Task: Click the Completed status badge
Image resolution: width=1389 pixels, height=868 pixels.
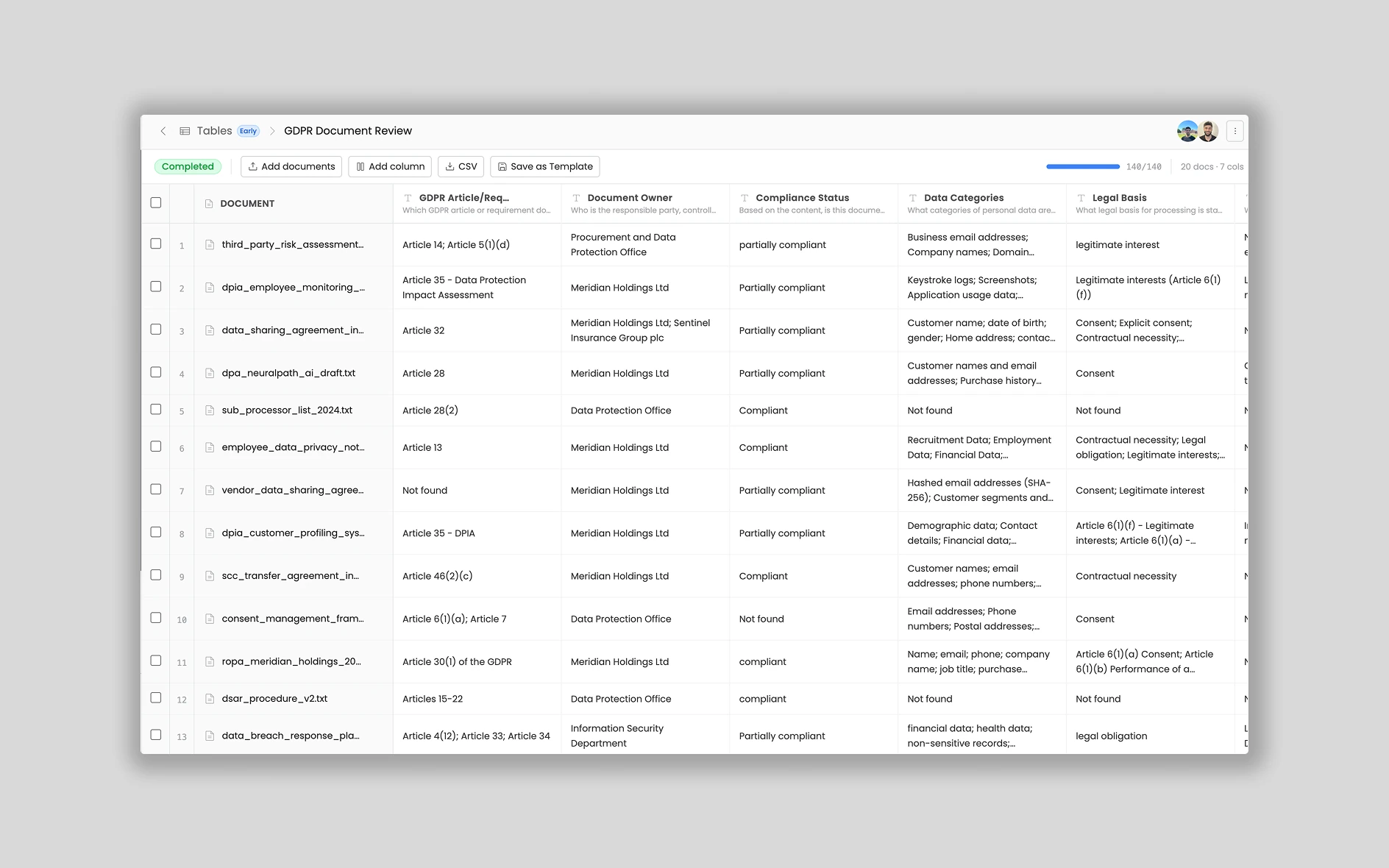Action: 188,166
